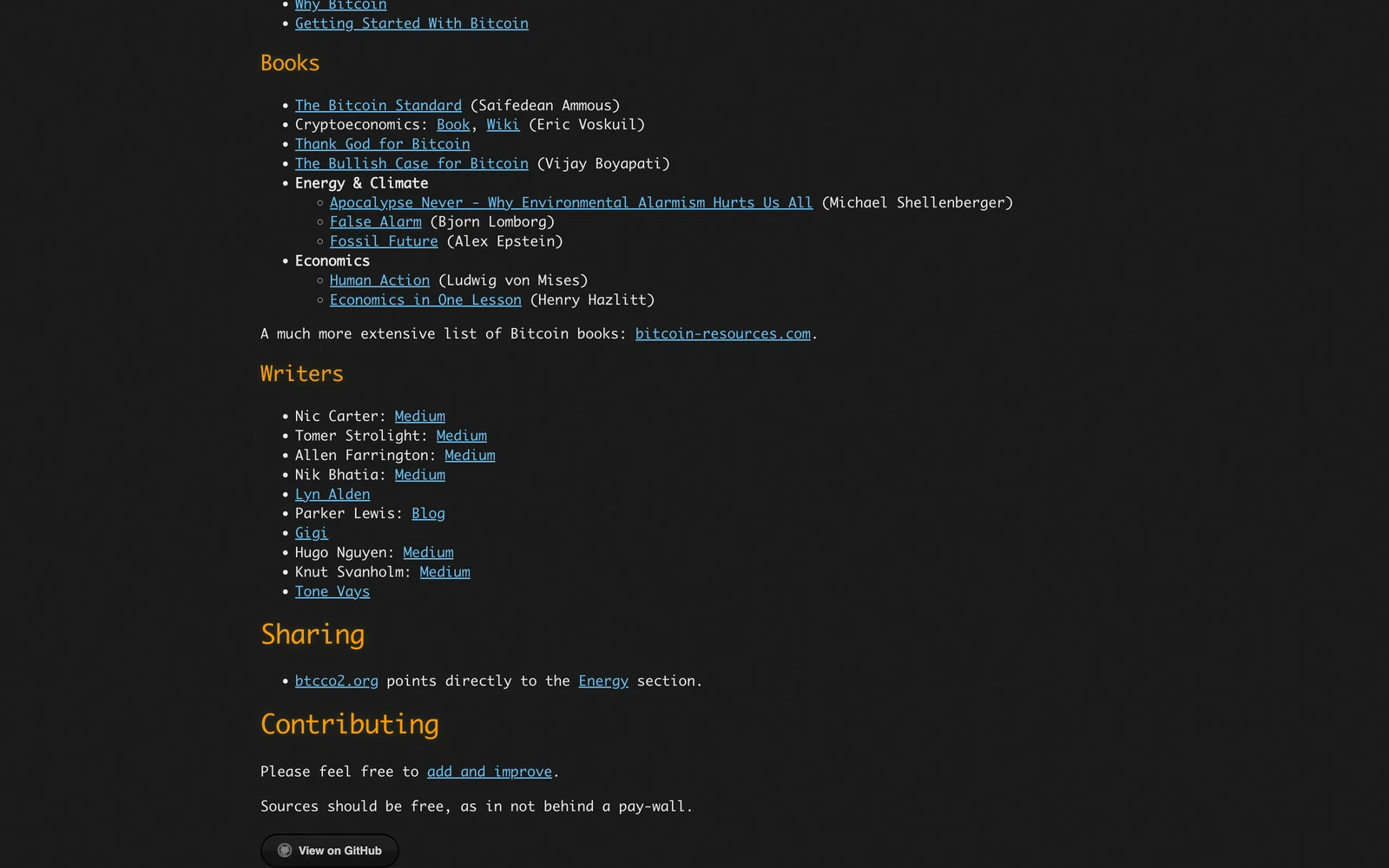The image size is (1389, 868).
Task: Click the 'Books' heading
Action: click(x=290, y=62)
